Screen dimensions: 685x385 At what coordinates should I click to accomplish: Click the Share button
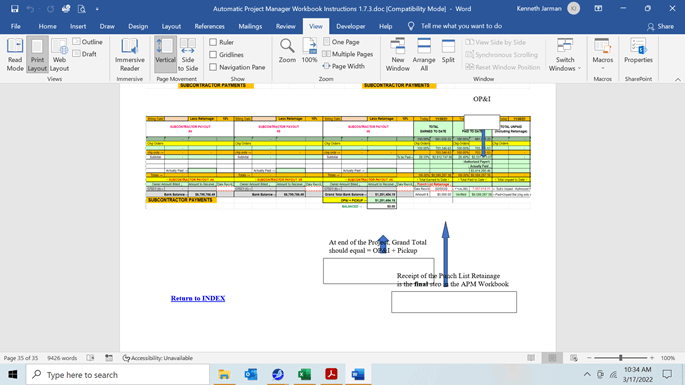[x=661, y=27]
